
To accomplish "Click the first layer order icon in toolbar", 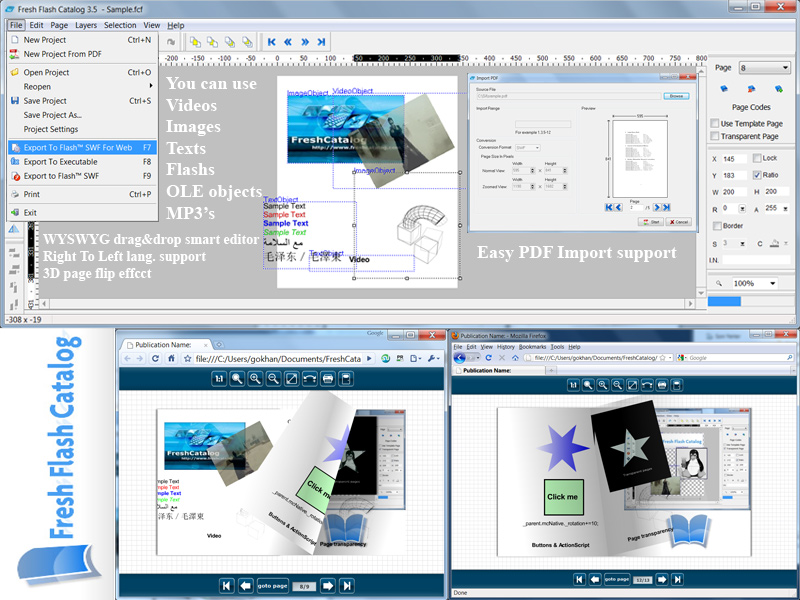I will [x=195, y=42].
